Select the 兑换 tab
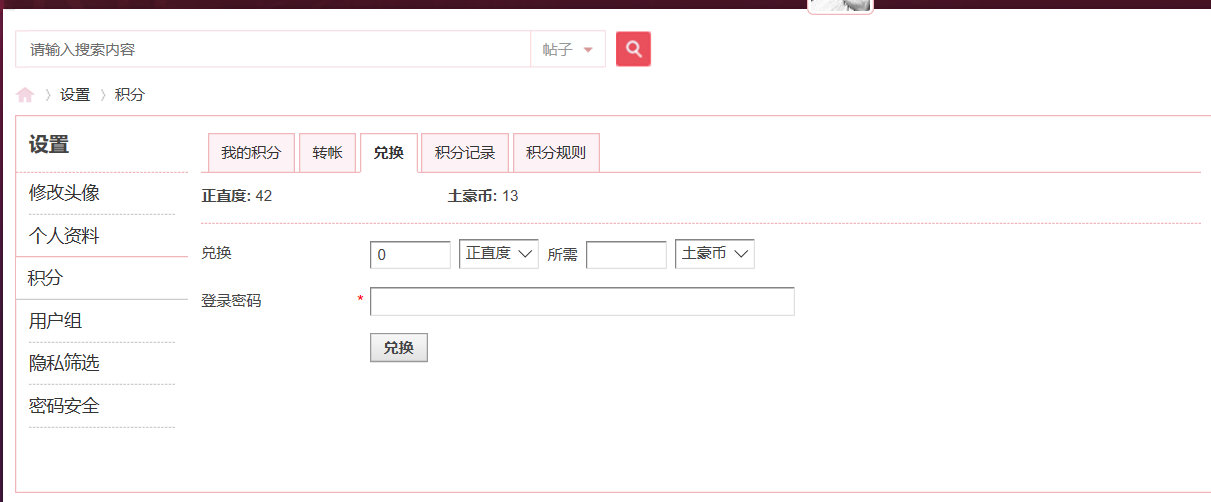The height and width of the screenshot is (502, 1211). [x=388, y=153]
